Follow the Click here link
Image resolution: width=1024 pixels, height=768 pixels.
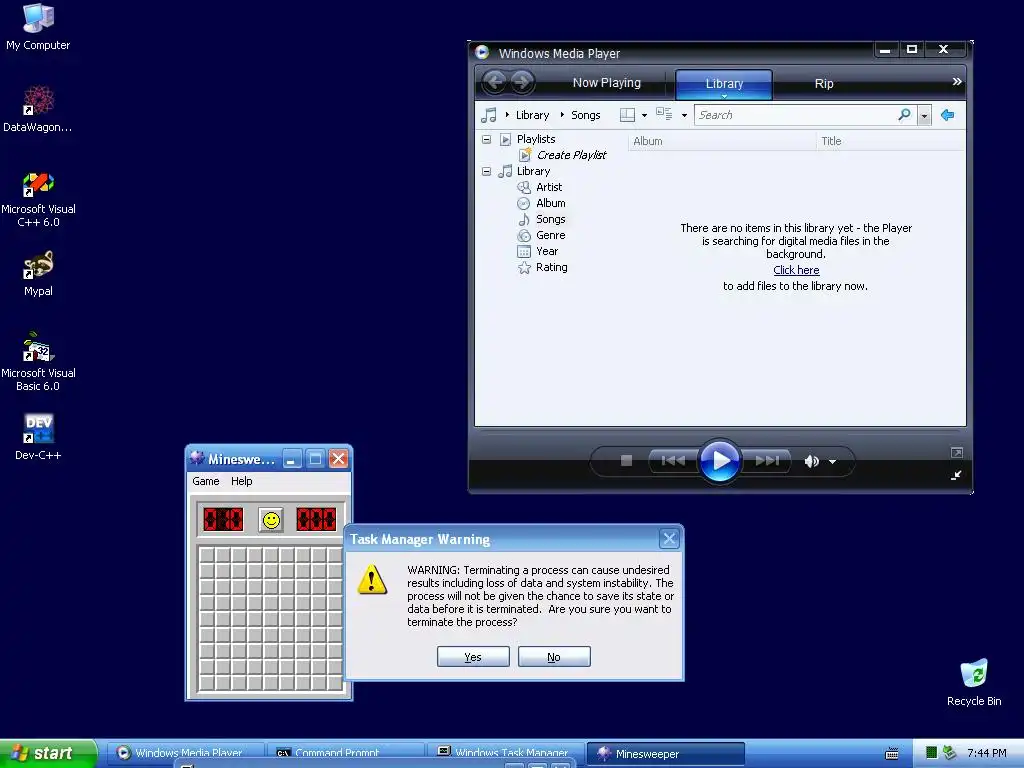point(796,270)
